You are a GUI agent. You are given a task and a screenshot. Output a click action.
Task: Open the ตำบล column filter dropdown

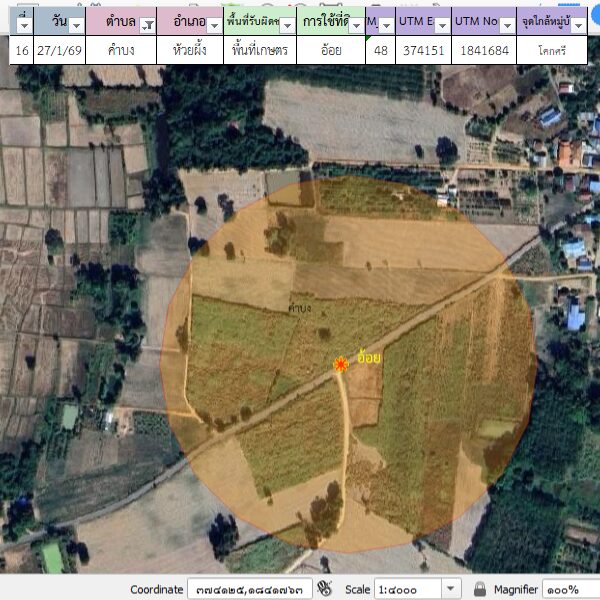click(x=147, y=23)
